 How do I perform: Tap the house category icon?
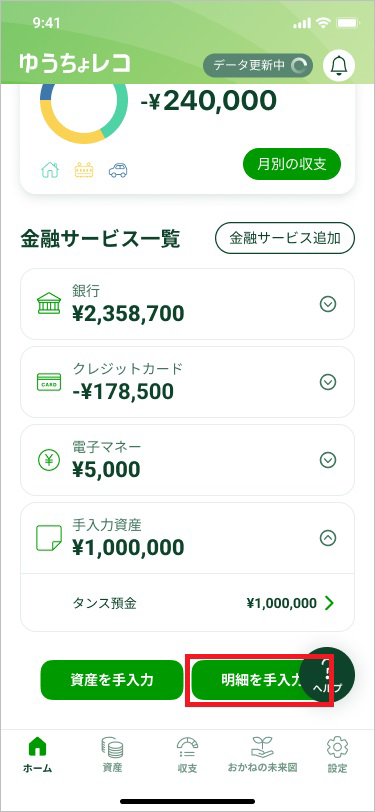click(50, 170)
